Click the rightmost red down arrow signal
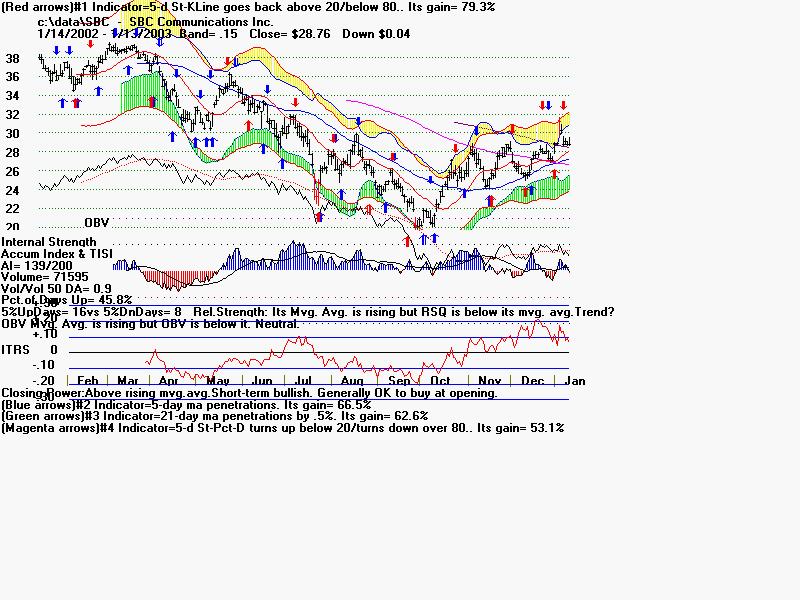 [564, 105]
